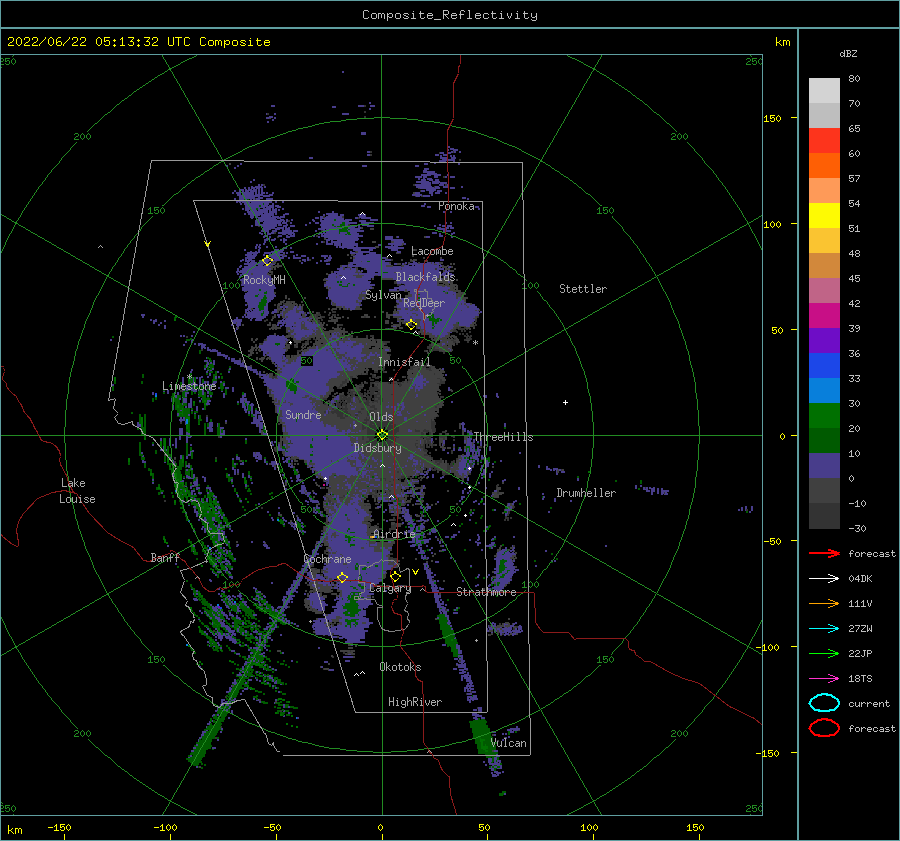Pick the yellow 51-54 dBZ color swatch
This screenshot has width=900, height=841.
pos(824,216)
